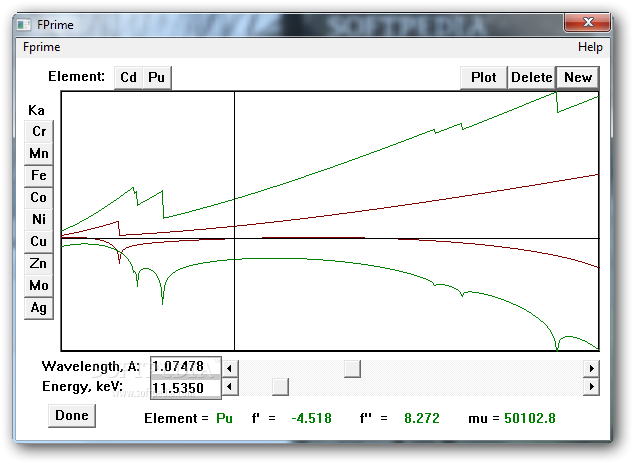Click the f'' value 8.272
634x464 pixels.
pos(422,418)
